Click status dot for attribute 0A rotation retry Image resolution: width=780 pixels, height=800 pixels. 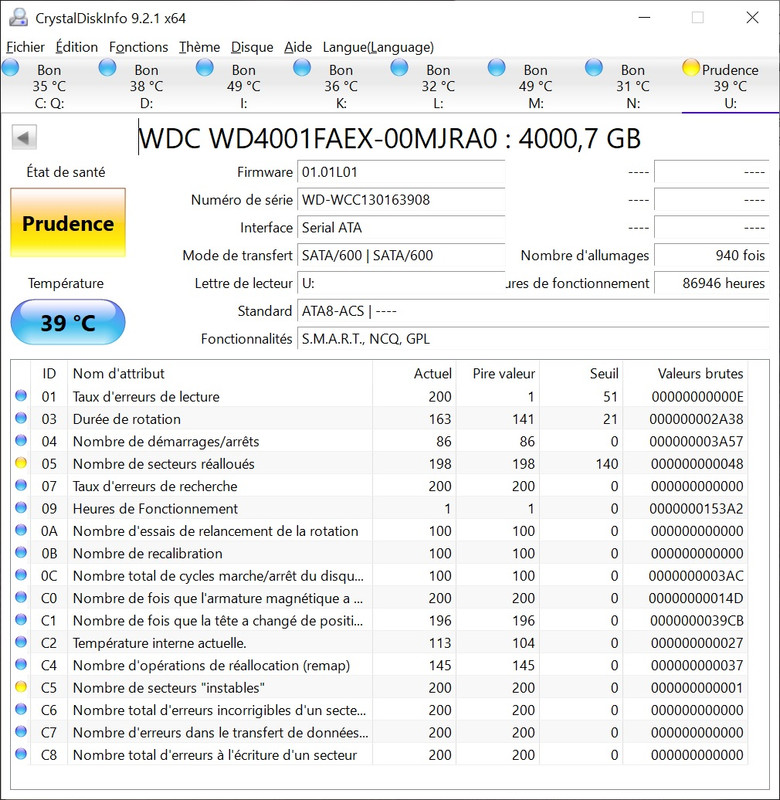click(21, 530)
